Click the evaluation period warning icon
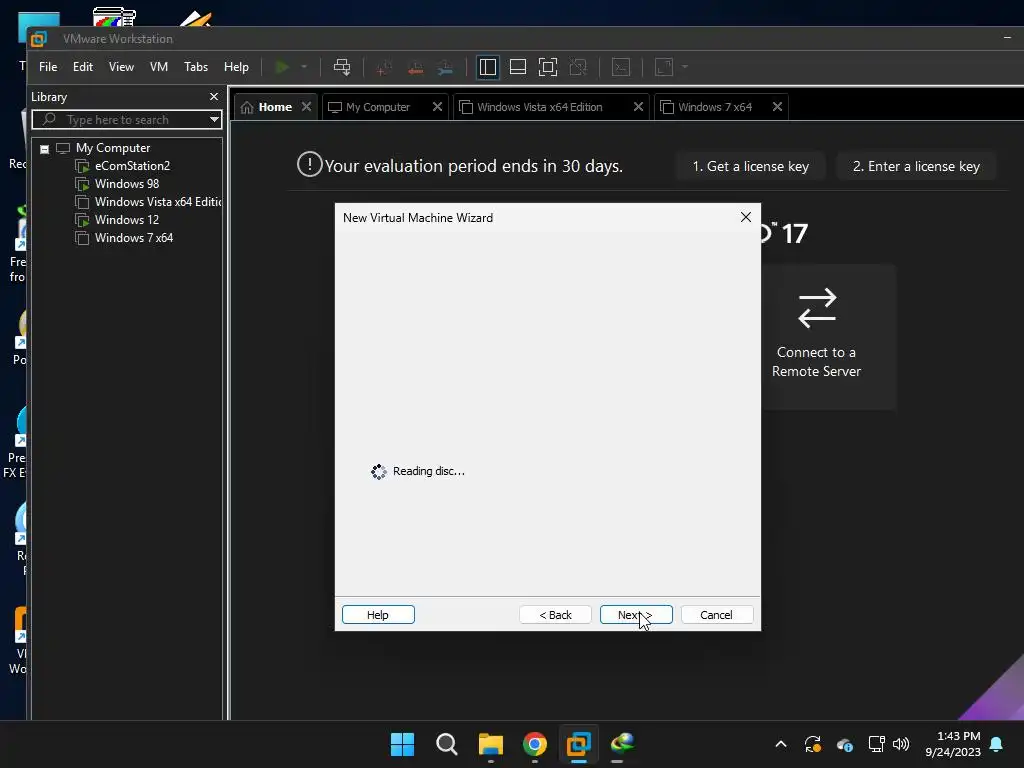Image resolution: width=1024 pixels, height=768 pixels. coord(310,165)
